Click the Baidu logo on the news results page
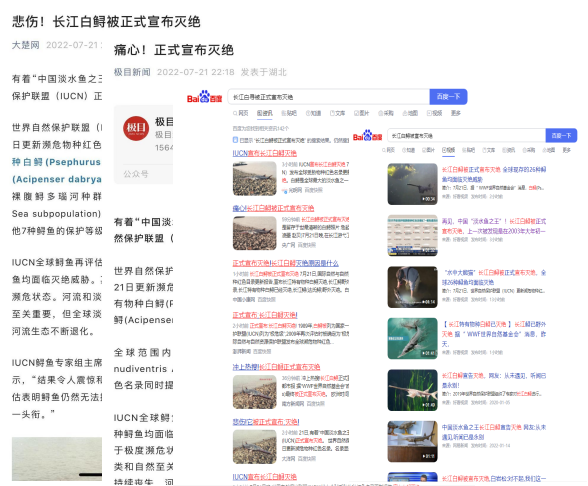Image resolution: width=588 pixels, height=486 pixels. coord(204,97)
